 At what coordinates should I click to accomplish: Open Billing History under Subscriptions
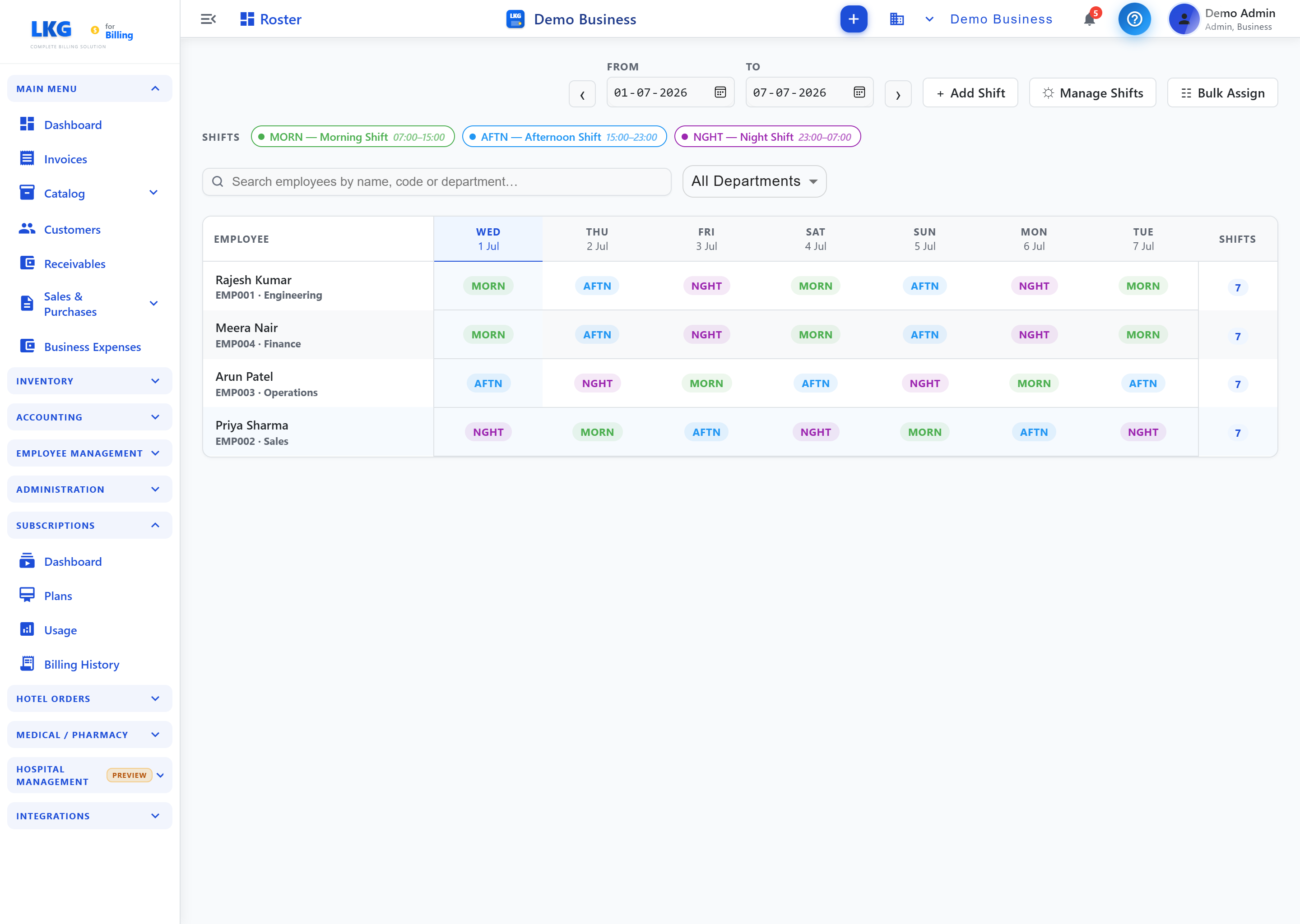click(81, 664)
